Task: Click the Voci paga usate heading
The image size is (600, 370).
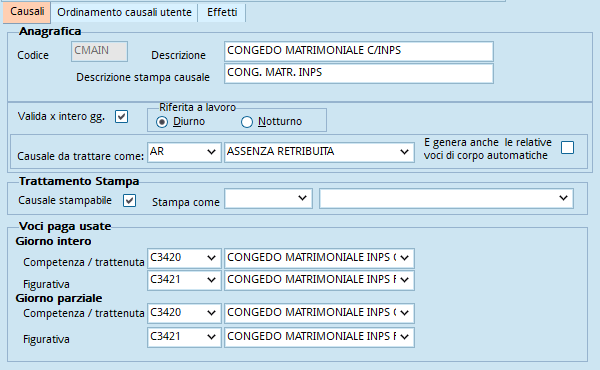Action: [65, 226]
